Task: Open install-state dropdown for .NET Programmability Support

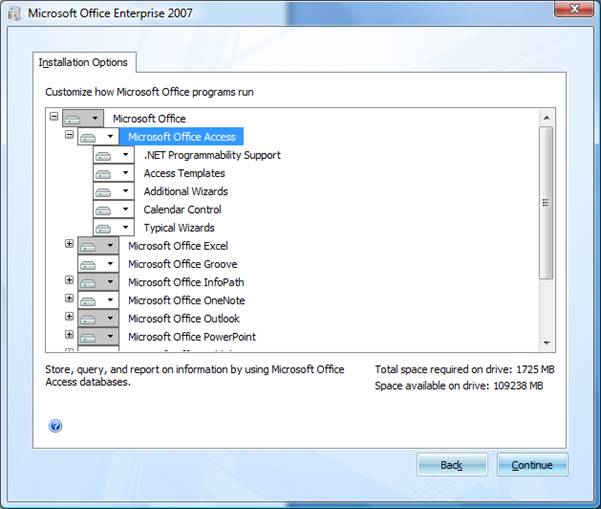Action: [113, 155]
